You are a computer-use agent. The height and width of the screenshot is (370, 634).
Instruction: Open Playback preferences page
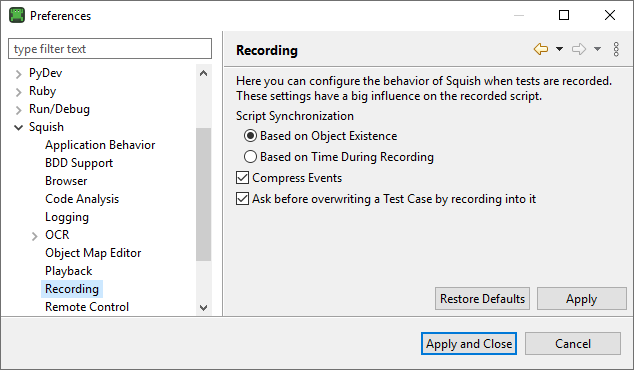click(x=68, y=271)
